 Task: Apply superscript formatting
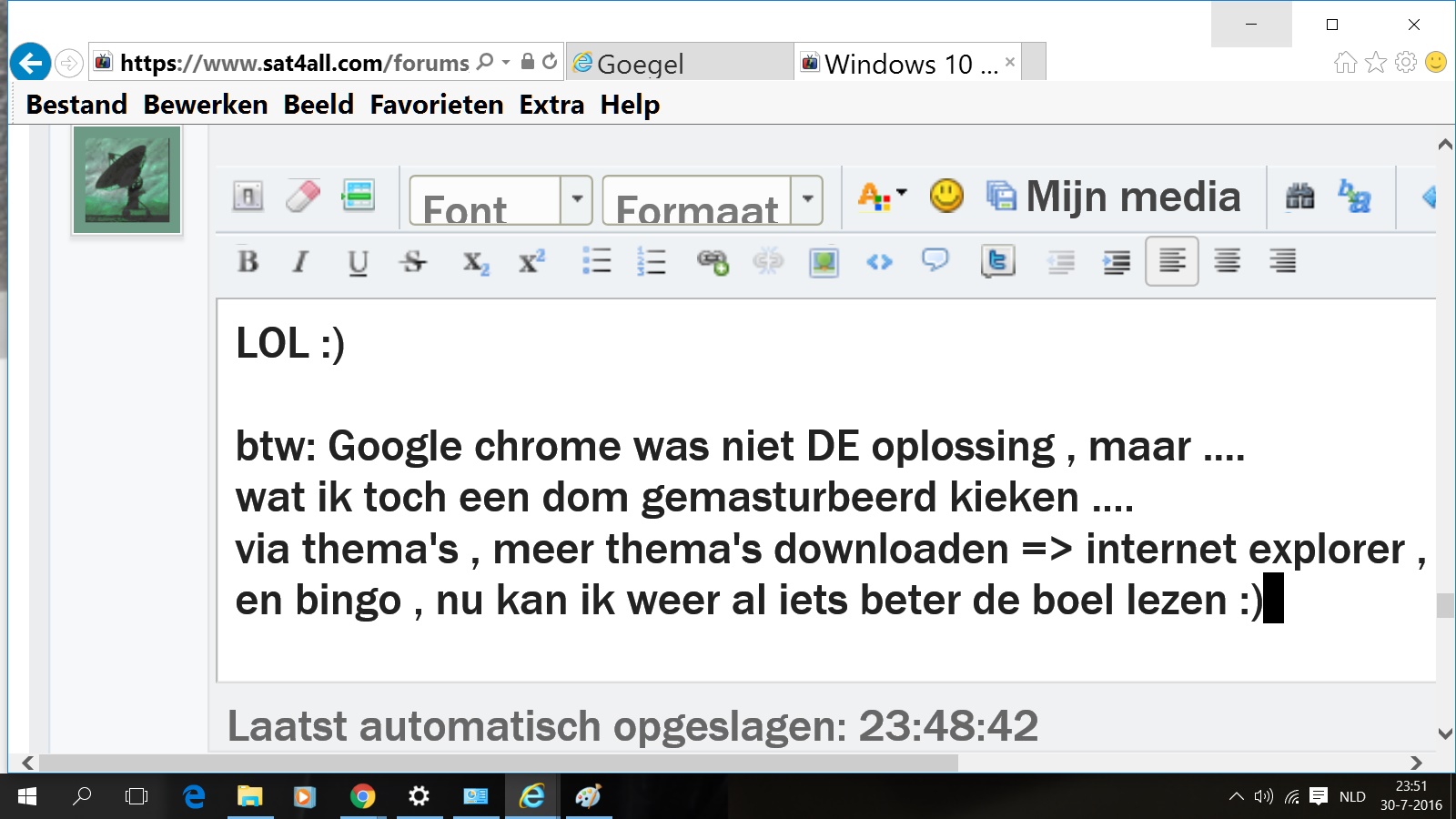[531, 262]
